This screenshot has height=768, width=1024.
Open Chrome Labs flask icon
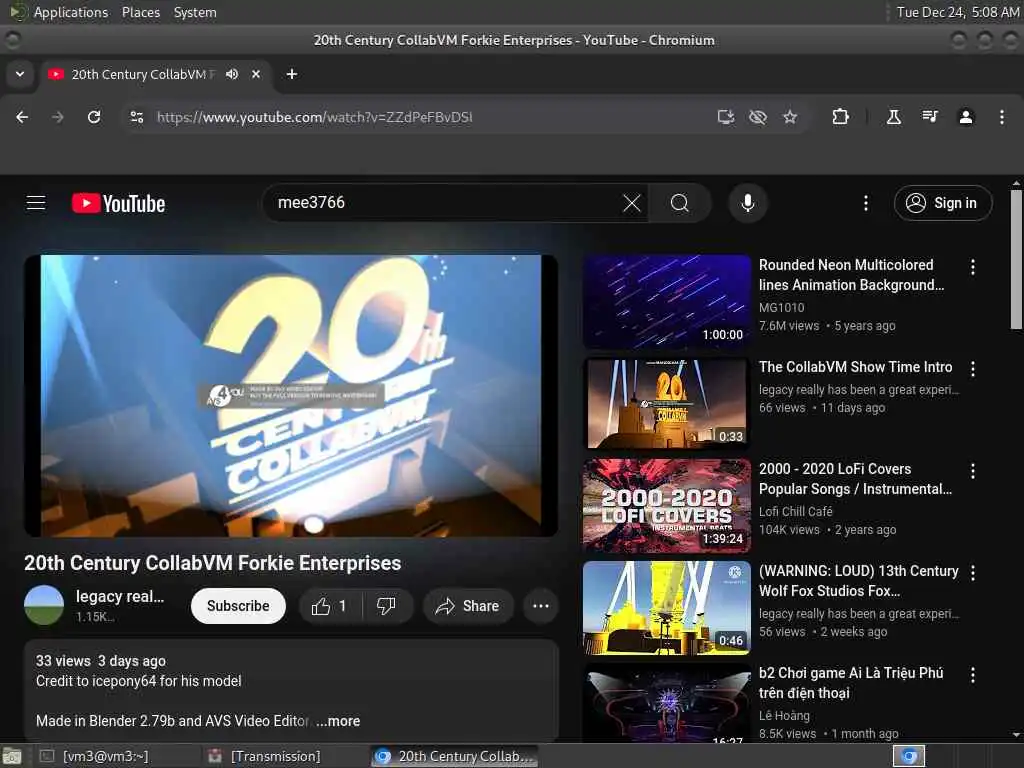click(893, 117)
